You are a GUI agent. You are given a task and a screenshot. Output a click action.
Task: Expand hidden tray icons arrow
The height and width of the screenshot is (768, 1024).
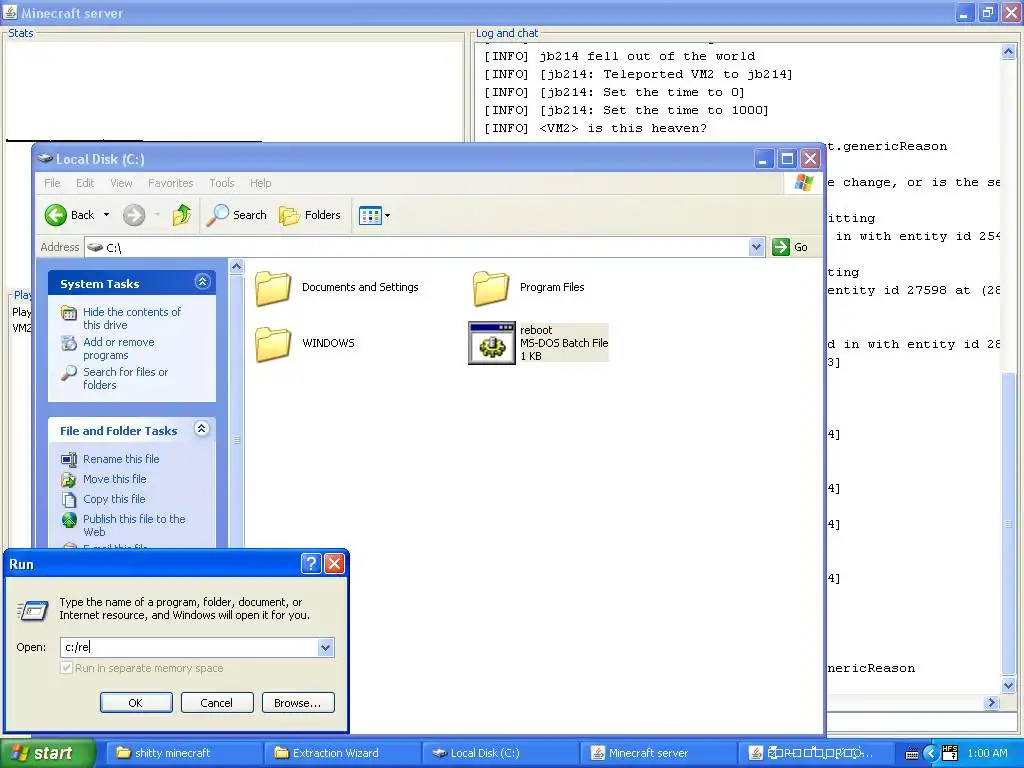[931, 753]
